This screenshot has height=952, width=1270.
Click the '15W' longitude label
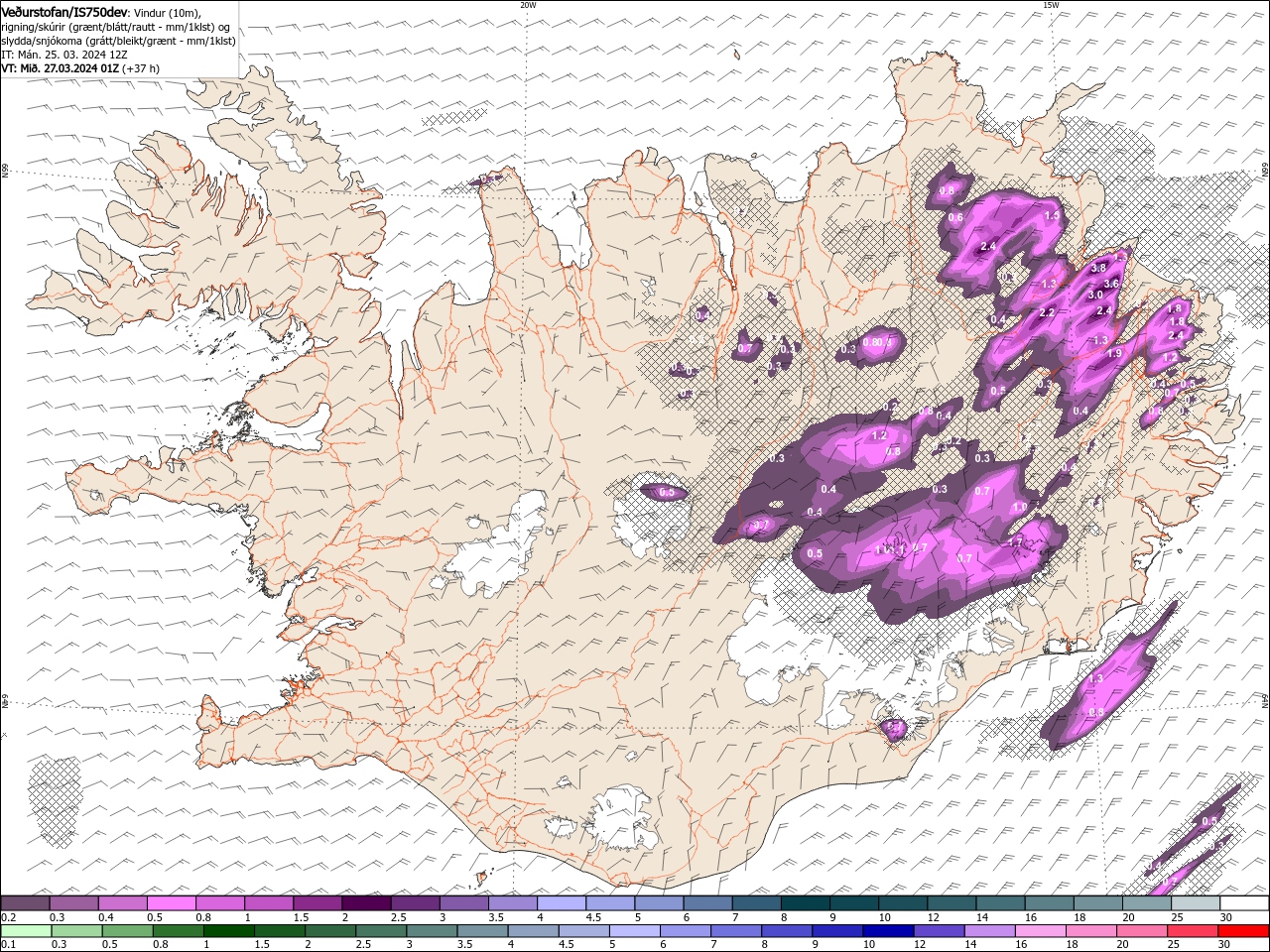pos(1051,5)
